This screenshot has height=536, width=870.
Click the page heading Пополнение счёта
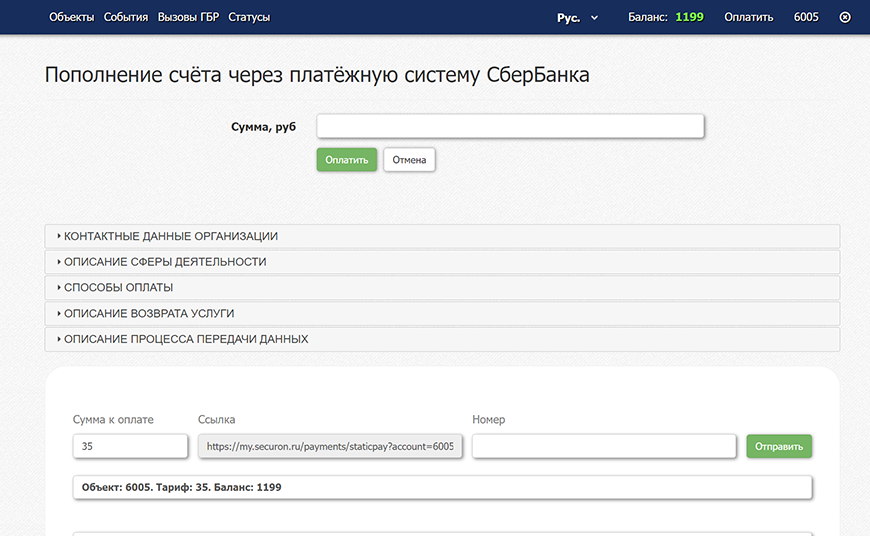point(317,74)
